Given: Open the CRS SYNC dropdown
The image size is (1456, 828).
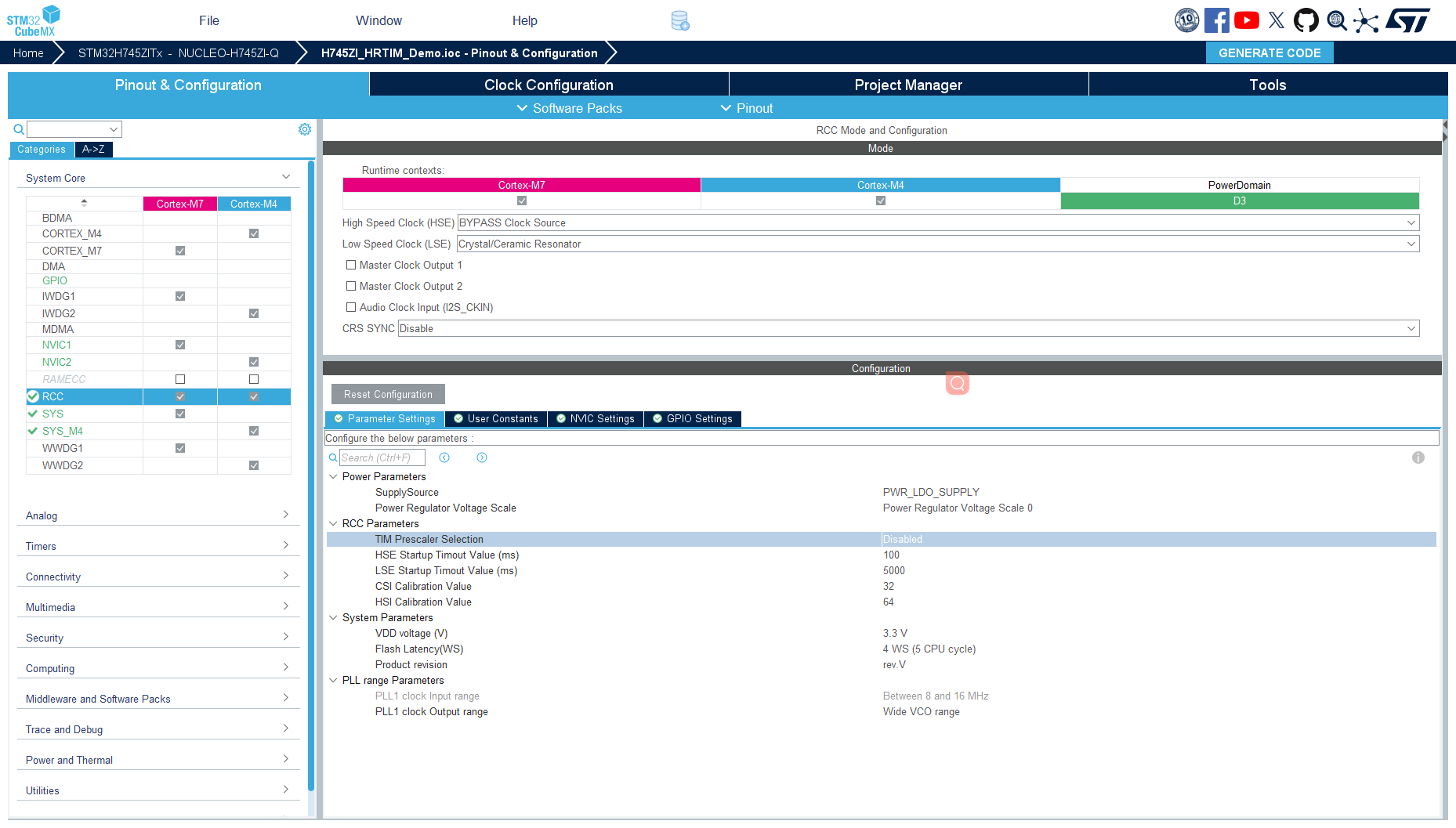Looking at the screenshot, I should [x=908, y=328].
